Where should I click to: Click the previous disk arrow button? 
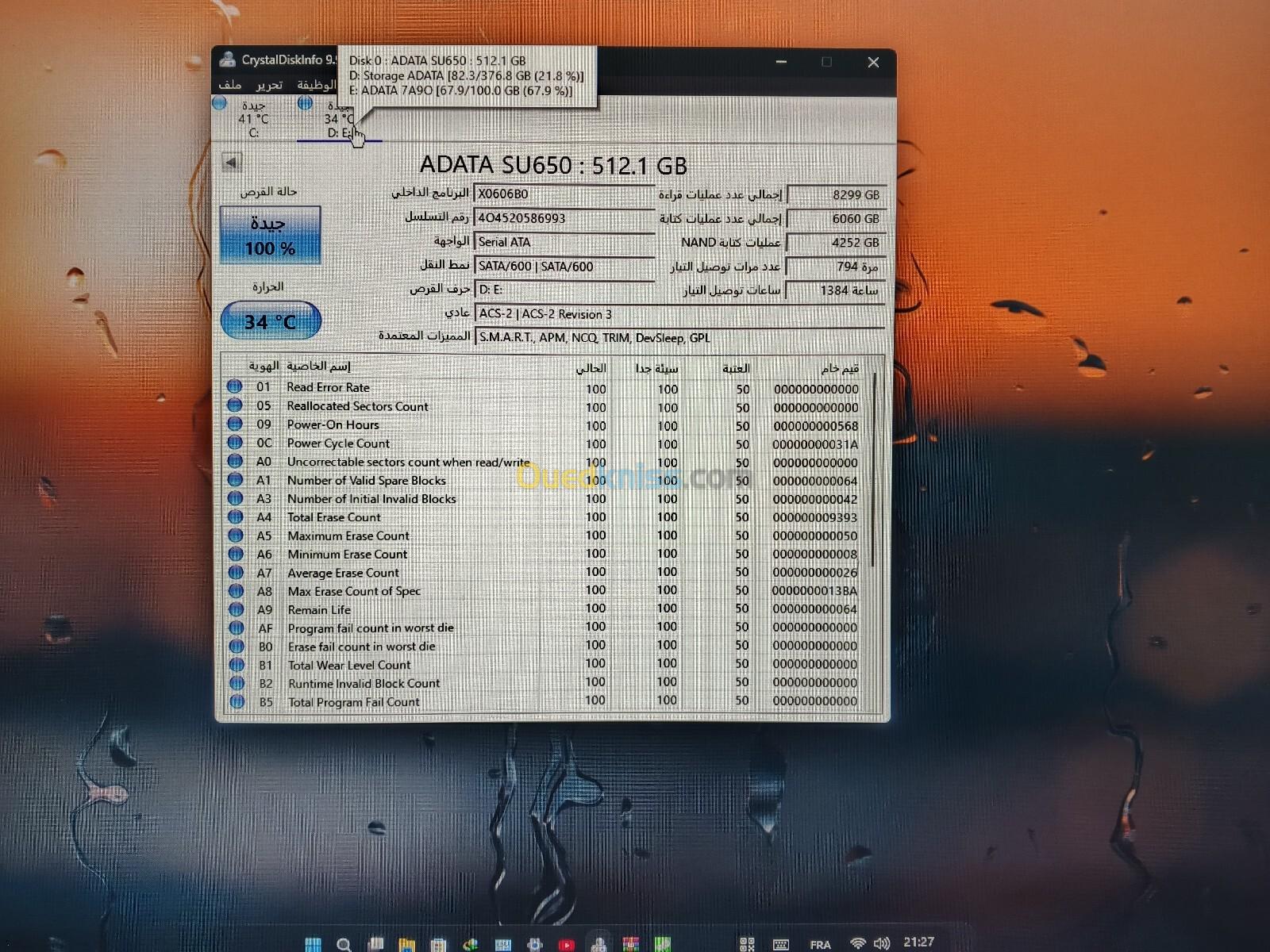click(231, 162)
